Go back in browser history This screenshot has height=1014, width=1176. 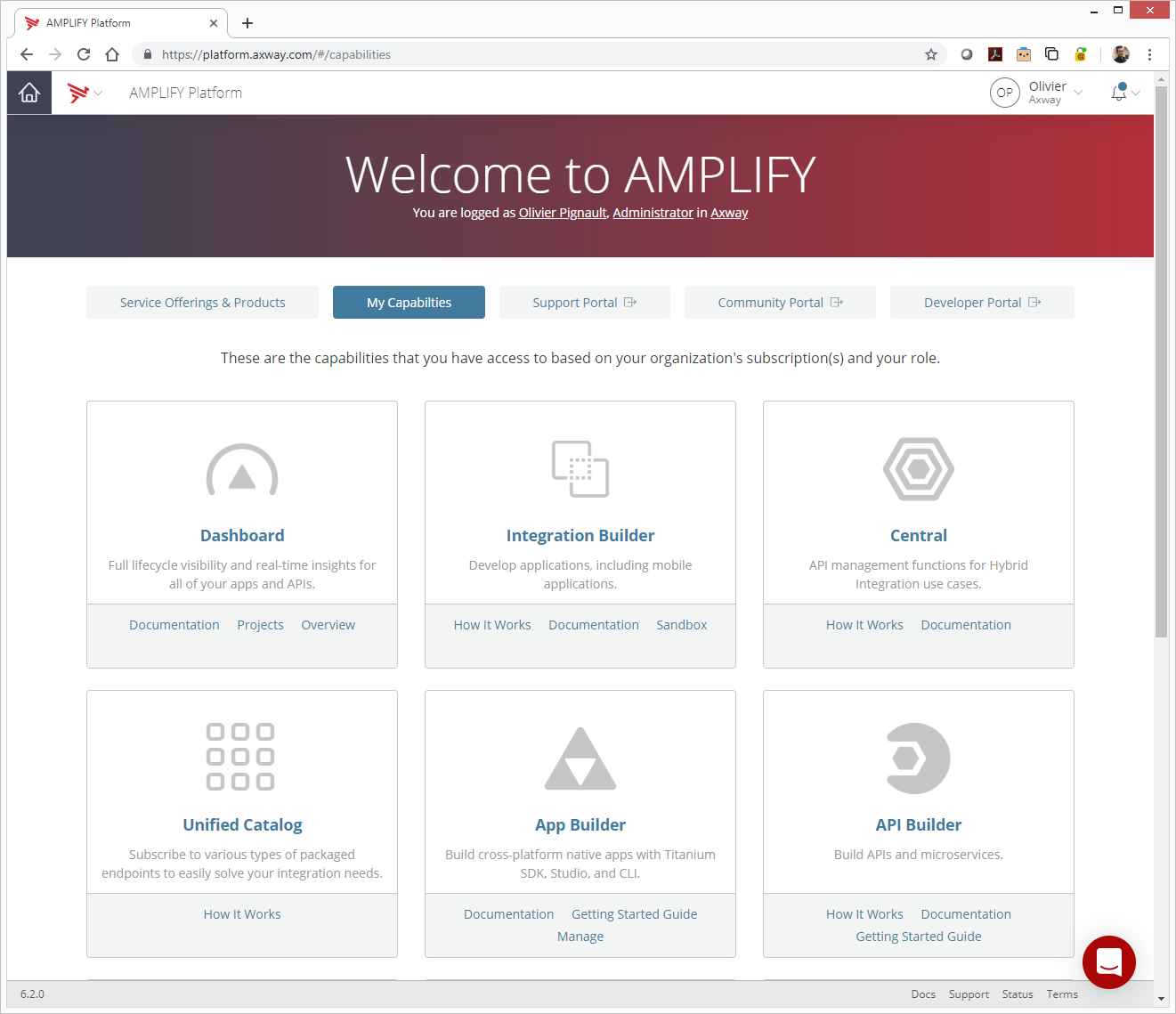coord(27,54)
